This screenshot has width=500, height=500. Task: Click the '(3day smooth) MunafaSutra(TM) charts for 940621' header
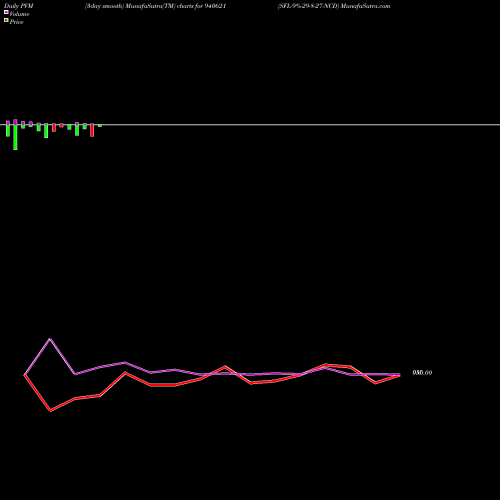(156, 6)
